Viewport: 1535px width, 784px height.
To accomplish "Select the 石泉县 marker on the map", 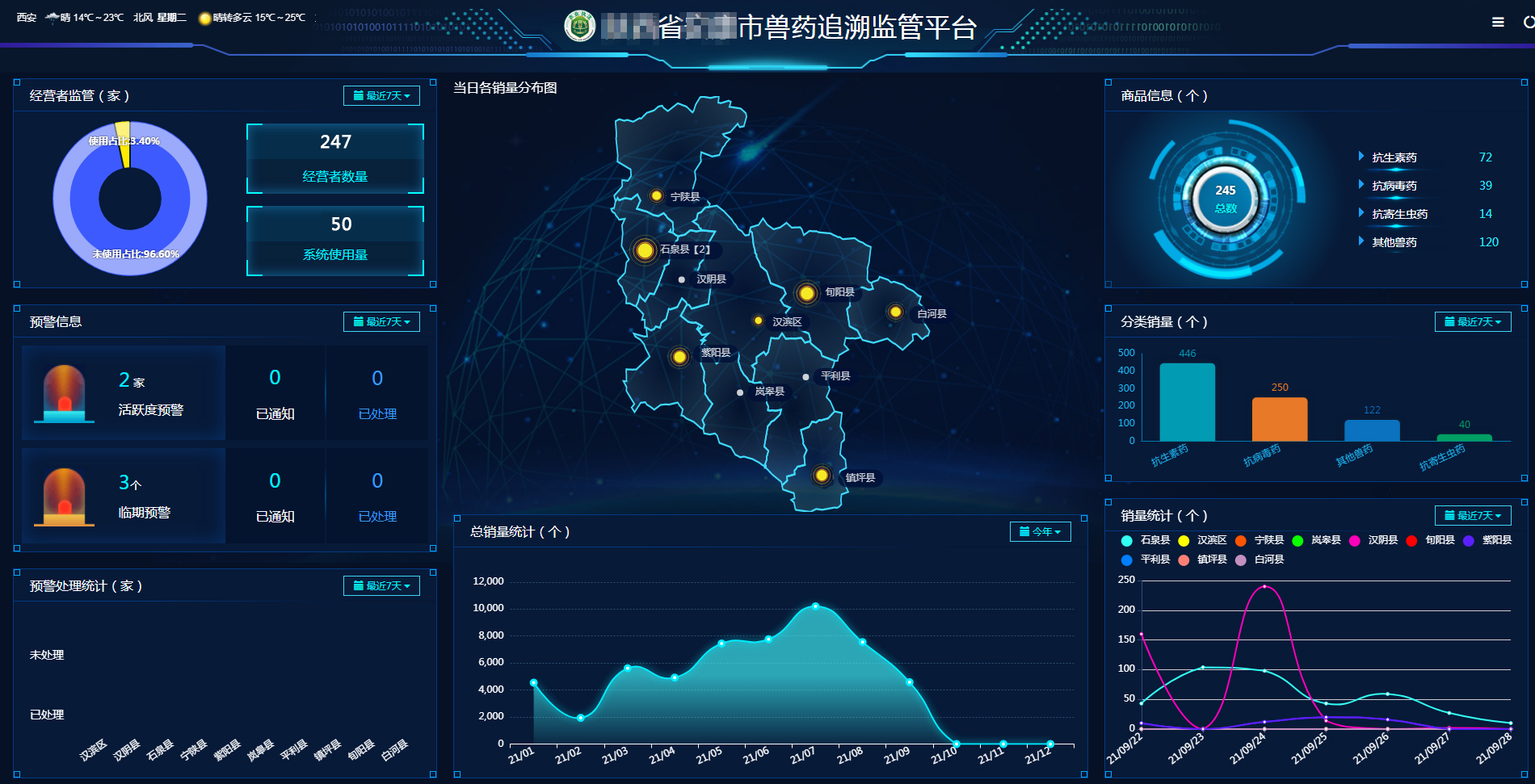I will 645,250.
